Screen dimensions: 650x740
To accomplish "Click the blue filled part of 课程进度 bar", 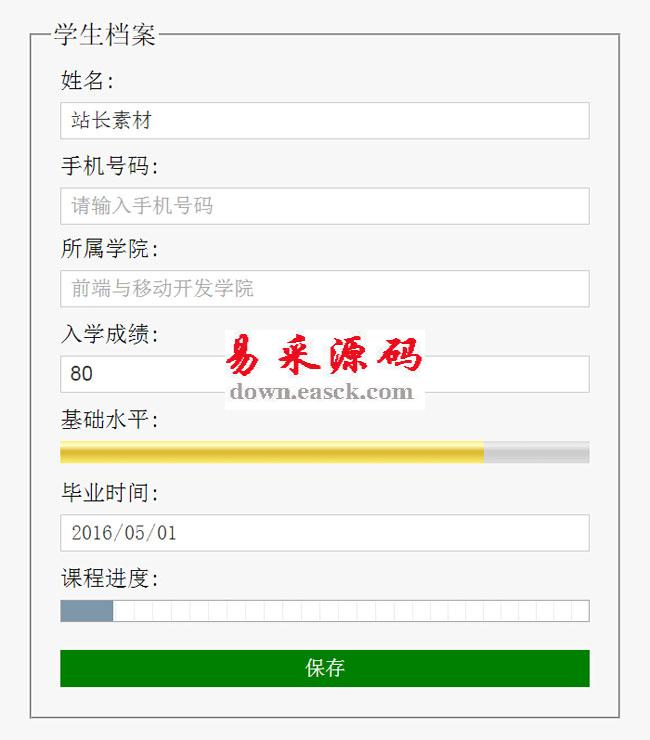I will pos(86,611).
